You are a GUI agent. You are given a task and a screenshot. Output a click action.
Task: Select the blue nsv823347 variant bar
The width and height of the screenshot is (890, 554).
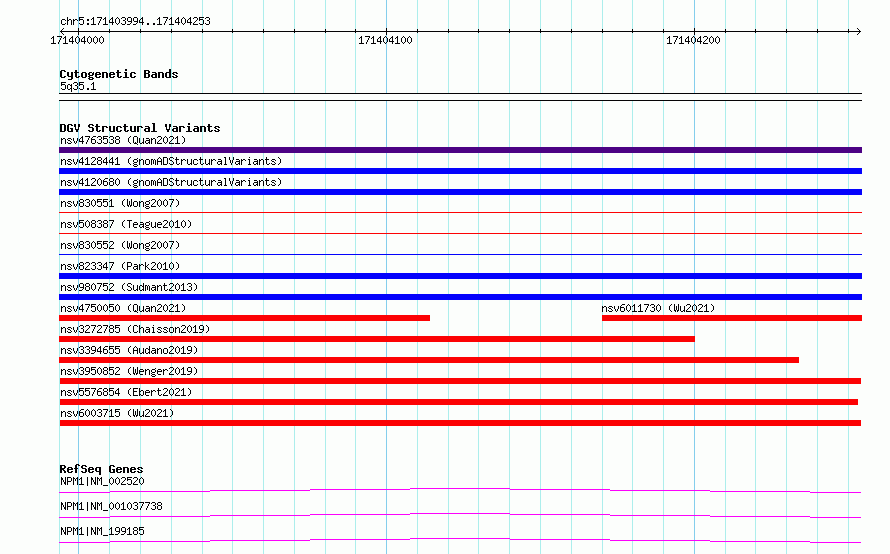460,276
